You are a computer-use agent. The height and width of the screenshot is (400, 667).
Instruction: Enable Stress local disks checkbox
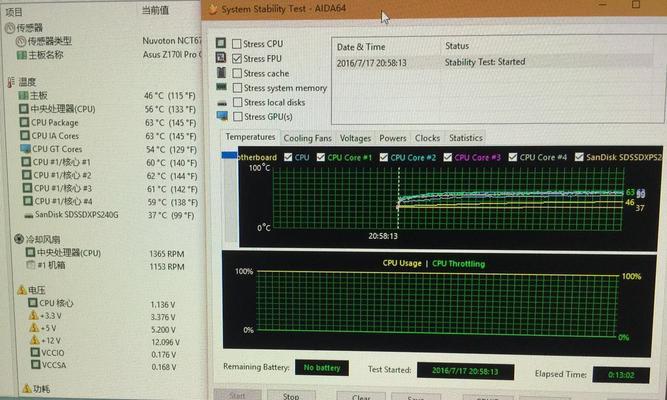click(x=237, y=102)
